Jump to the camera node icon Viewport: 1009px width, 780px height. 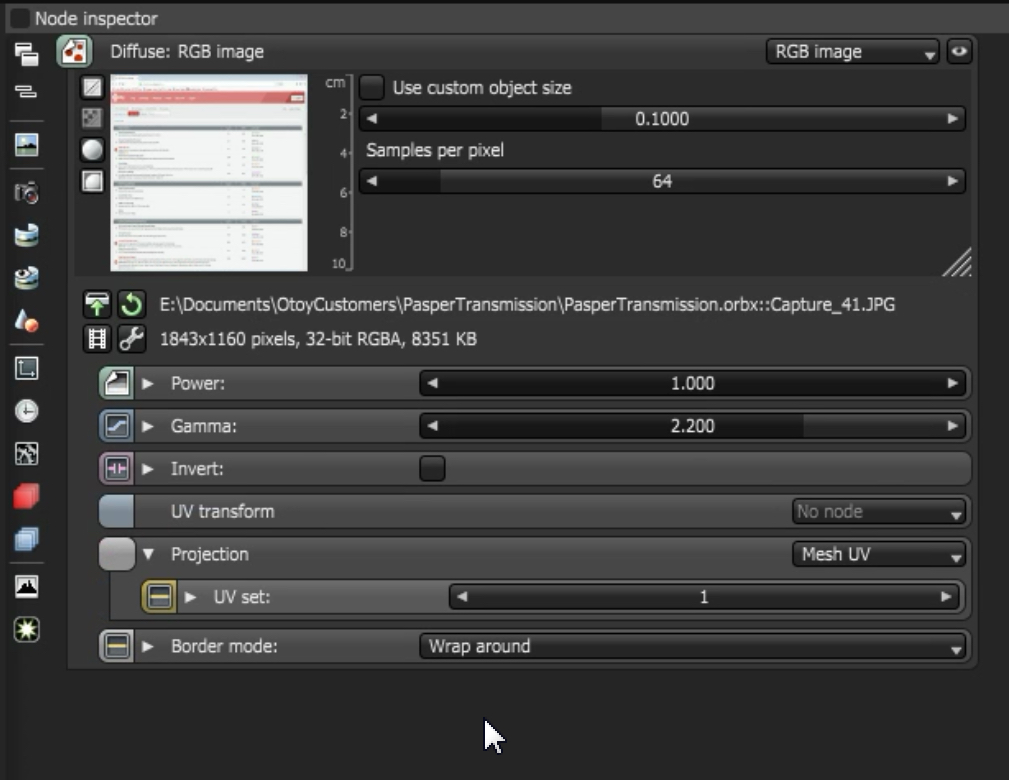pos(26,192)
